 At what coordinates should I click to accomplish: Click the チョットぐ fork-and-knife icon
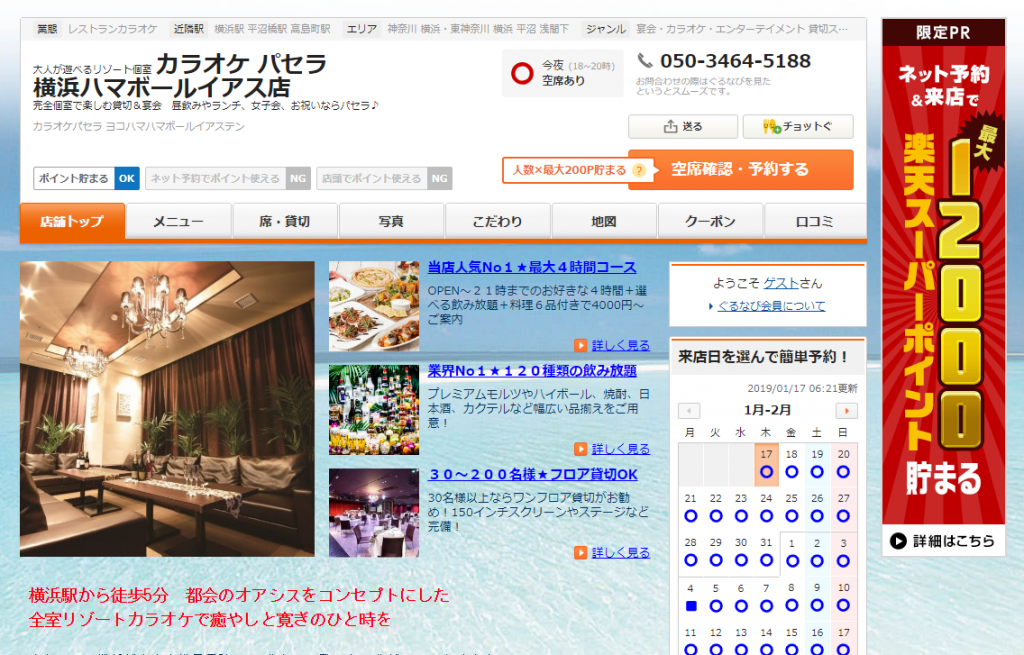coord(771,127)
